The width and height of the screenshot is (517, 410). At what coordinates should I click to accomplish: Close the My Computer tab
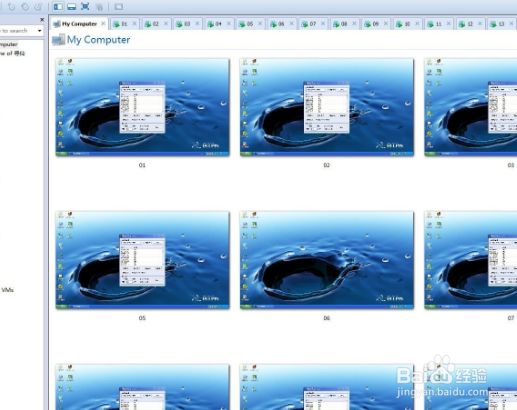click(103, 23)
